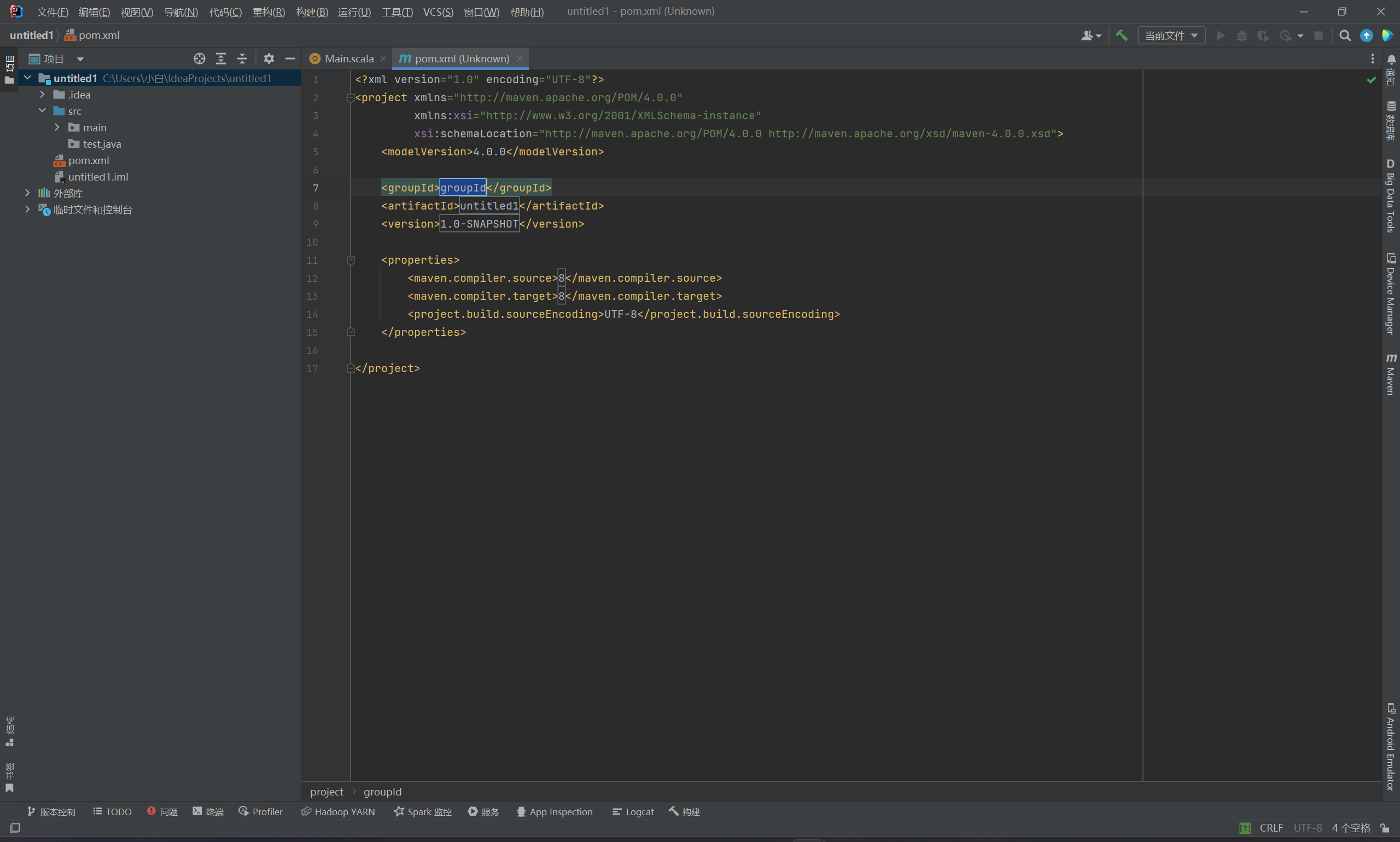
Task: Switch to the Main.scala editor tab
Action: [348, 59]
